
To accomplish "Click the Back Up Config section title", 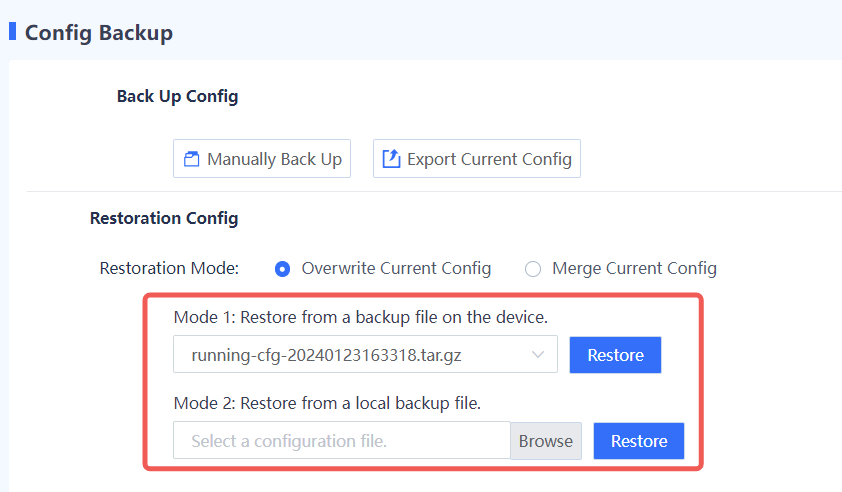I will [x=177, y=97].
